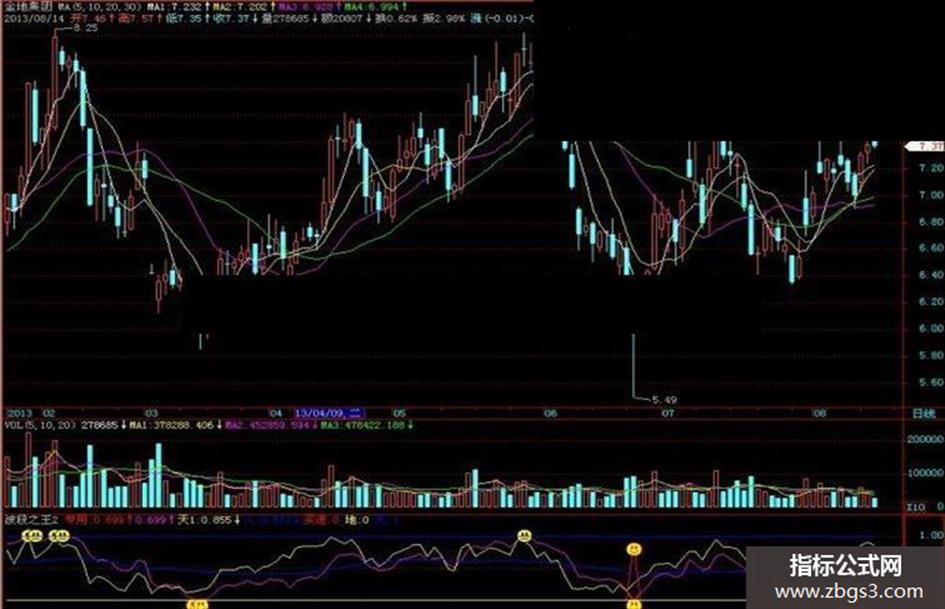Click the 日线 daily period label

923,414
